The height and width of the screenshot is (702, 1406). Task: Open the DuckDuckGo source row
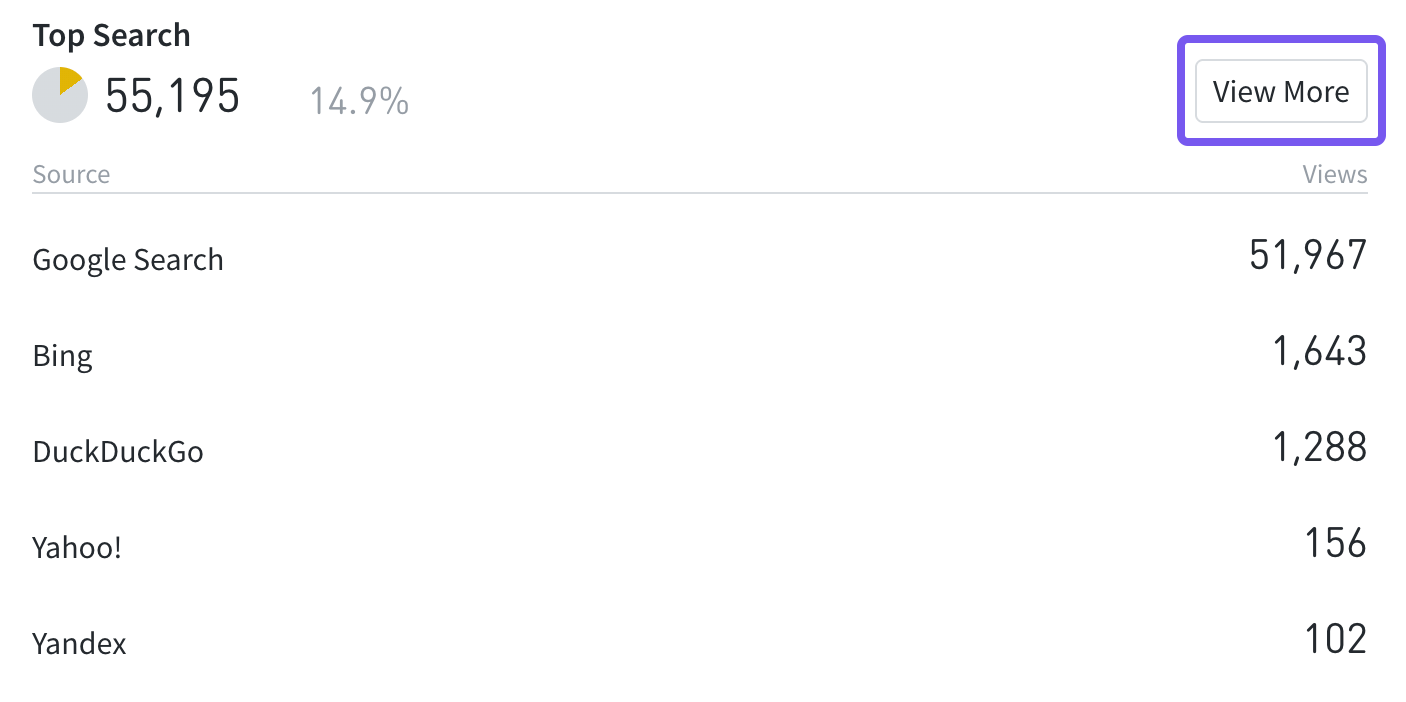pos(118,452)
